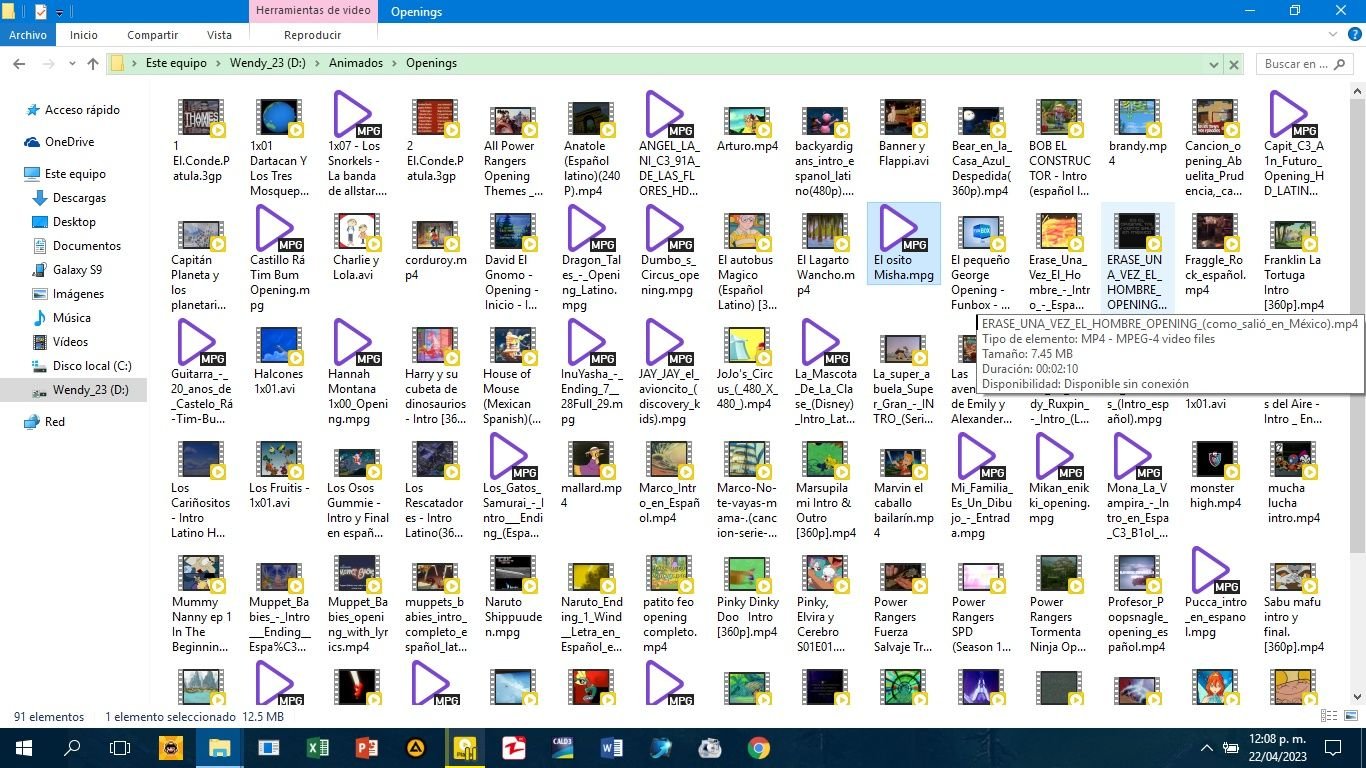Select Este equipo in navigation pane

75,174
